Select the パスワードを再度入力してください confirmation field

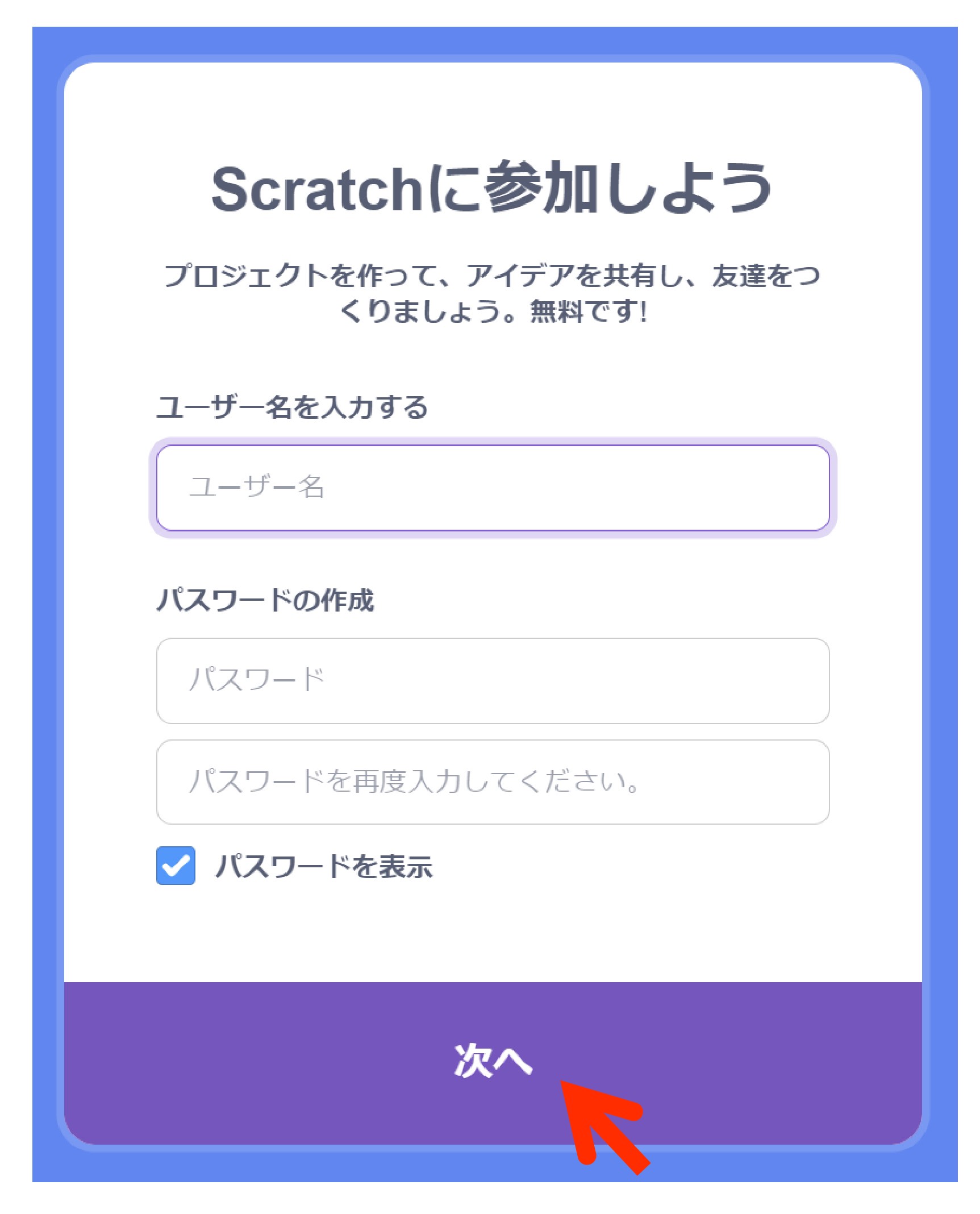pyautogui.click(x=493, y=781)
